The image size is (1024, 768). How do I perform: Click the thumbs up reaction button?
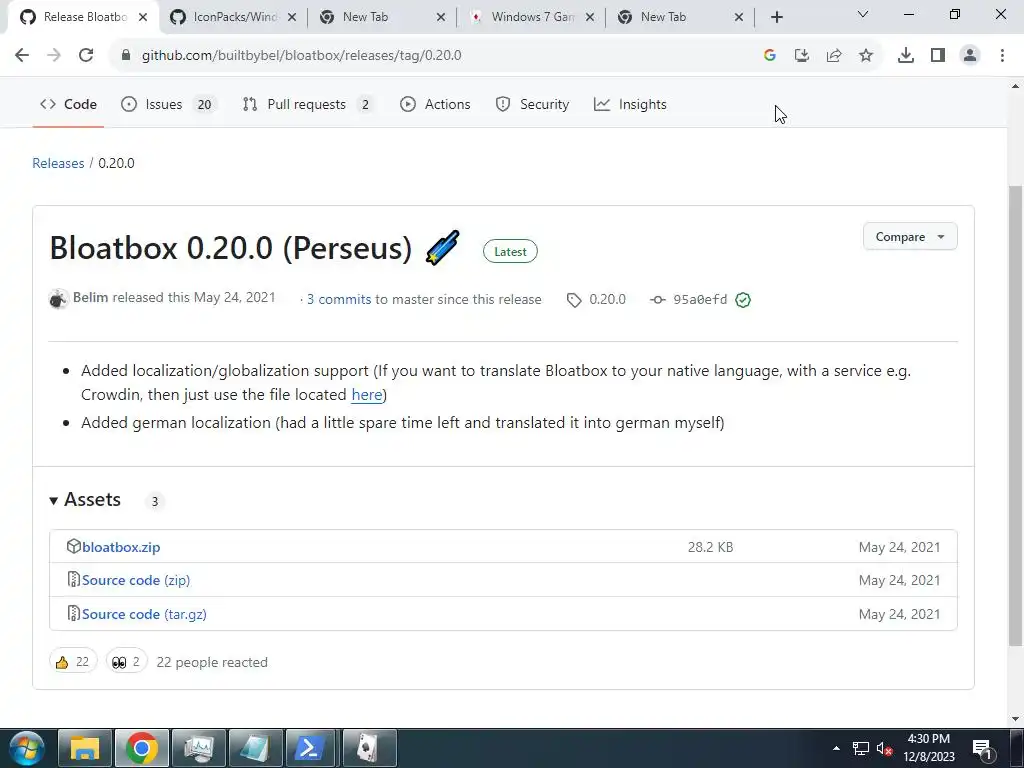pos(73,662)
